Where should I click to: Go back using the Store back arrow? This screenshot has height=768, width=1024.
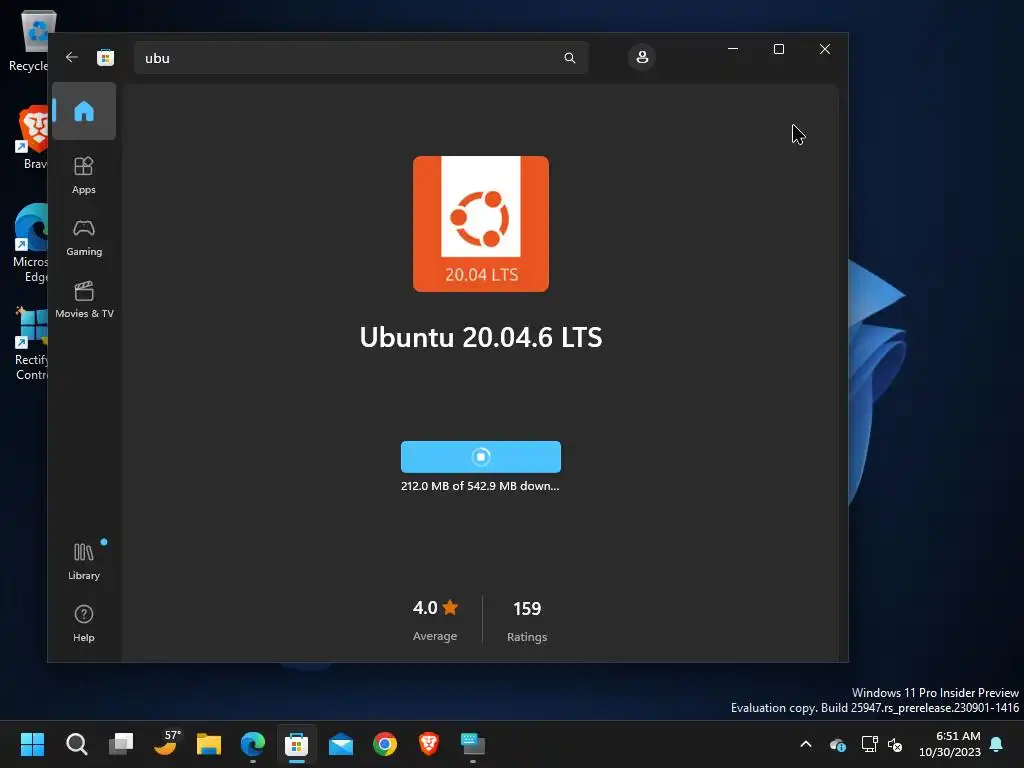72,57
